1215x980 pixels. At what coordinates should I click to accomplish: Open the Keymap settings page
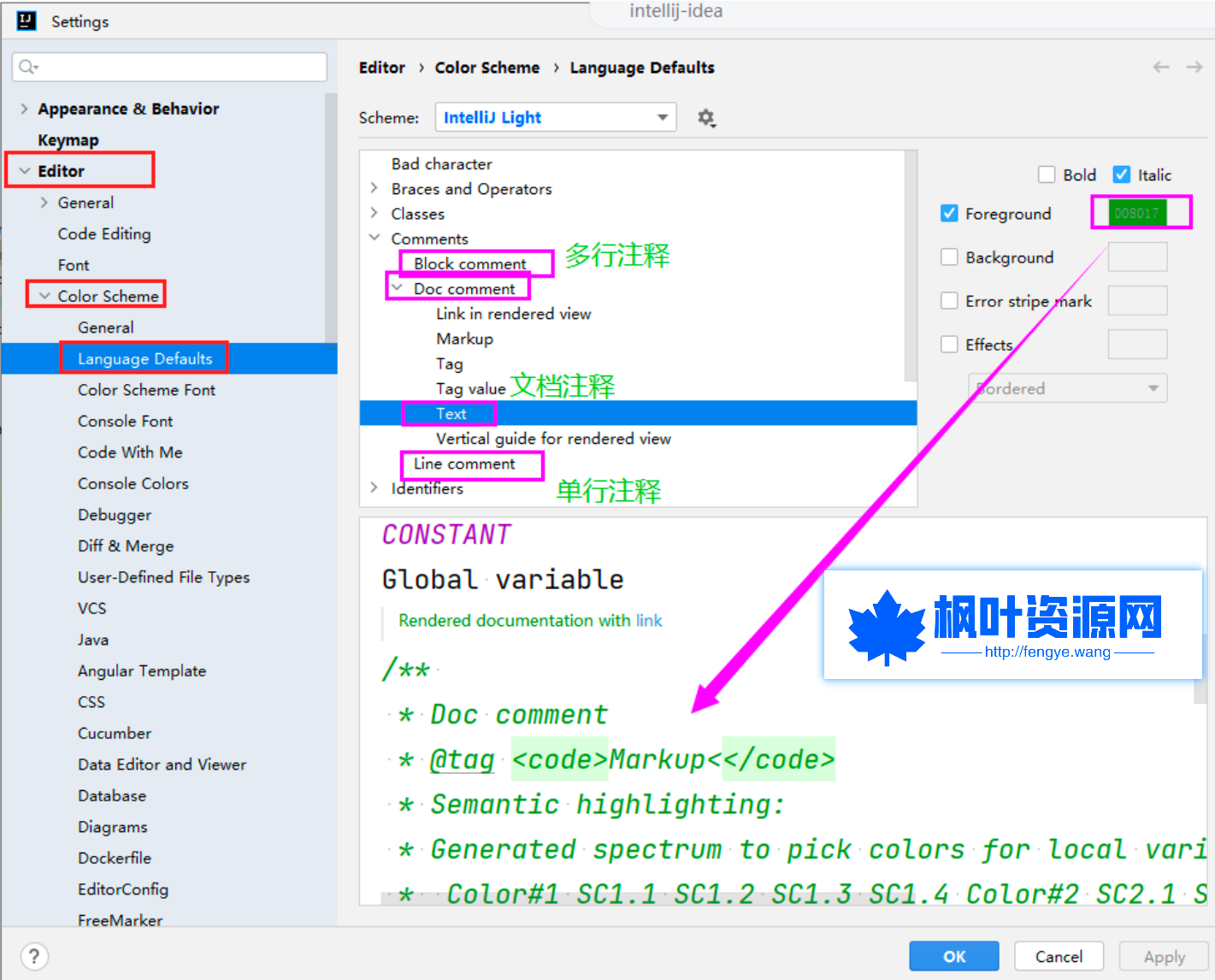tap(68, 140)
